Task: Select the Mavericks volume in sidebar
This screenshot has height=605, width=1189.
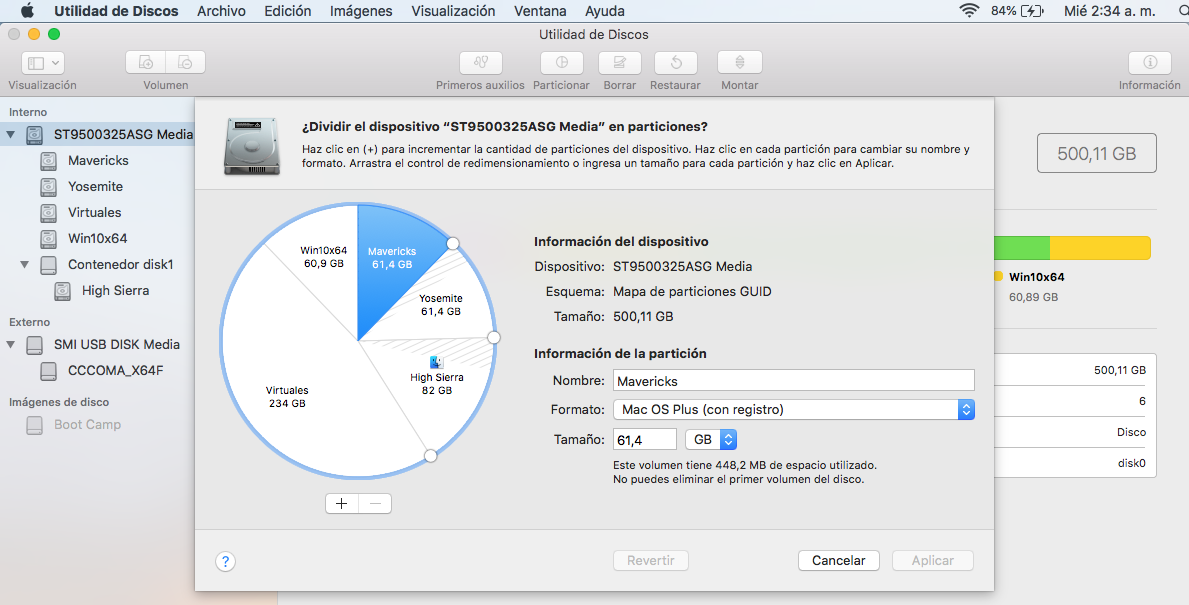Action: coord(97,161)
